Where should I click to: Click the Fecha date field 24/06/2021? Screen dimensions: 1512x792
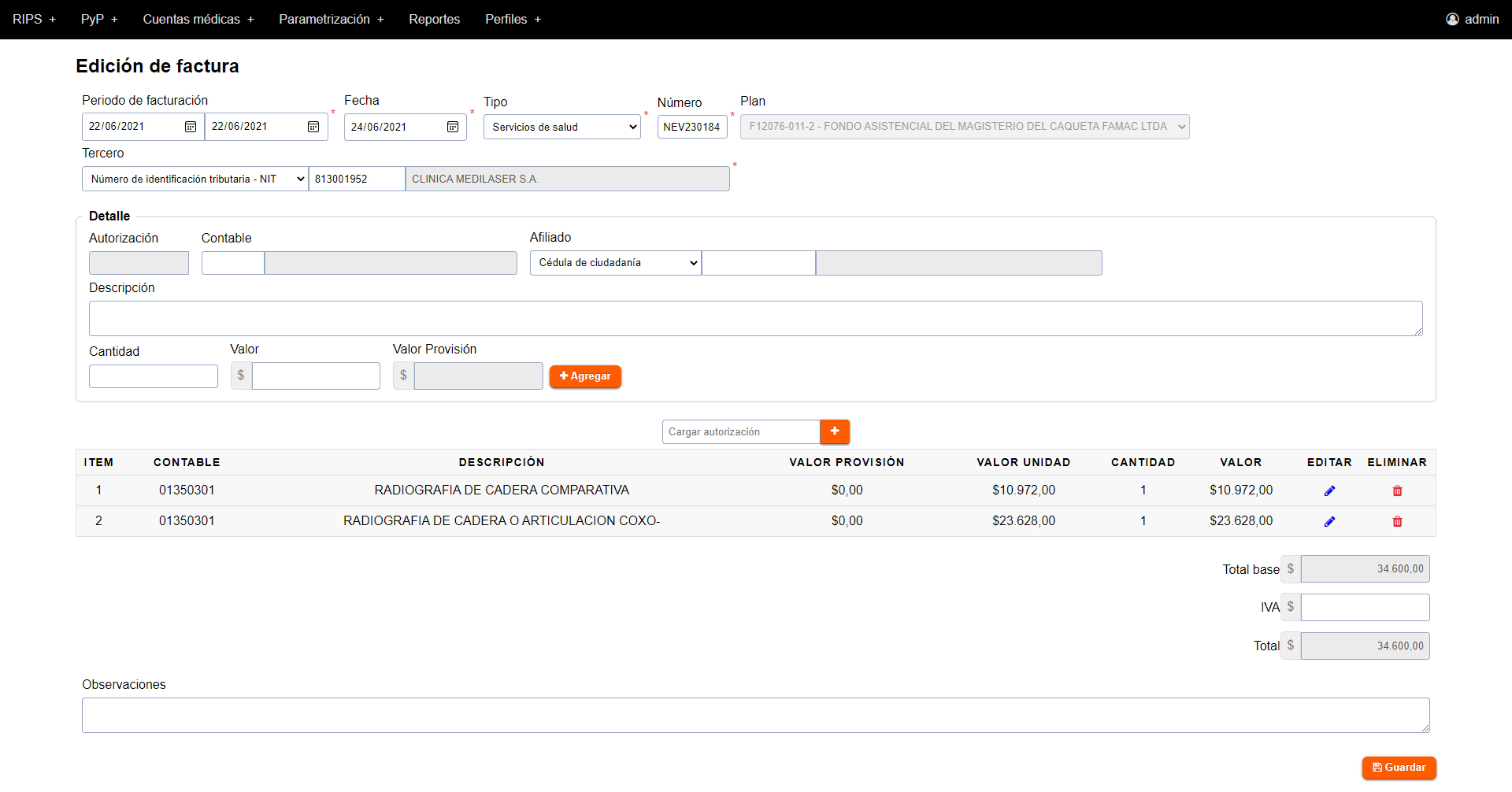point(405,127)
